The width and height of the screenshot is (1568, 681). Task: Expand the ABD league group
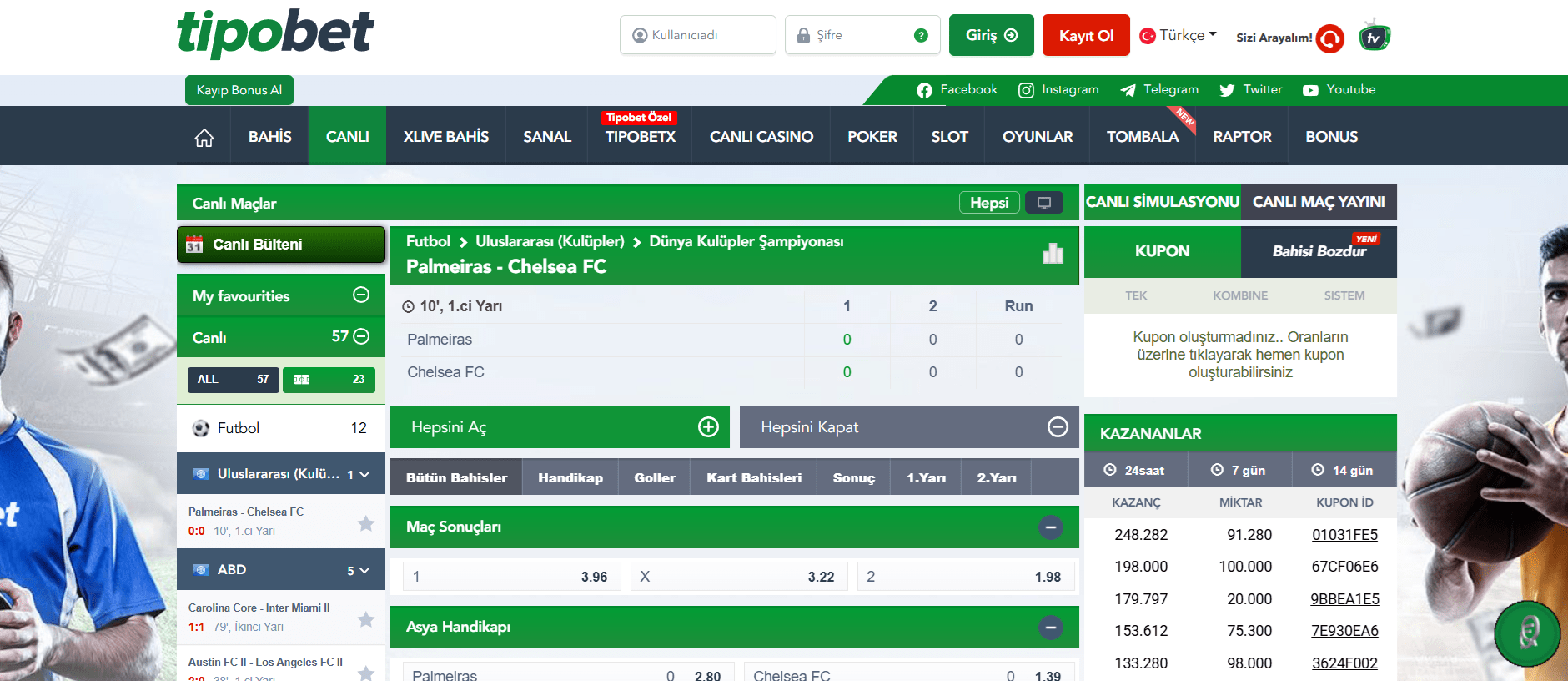tap(364, 570)
